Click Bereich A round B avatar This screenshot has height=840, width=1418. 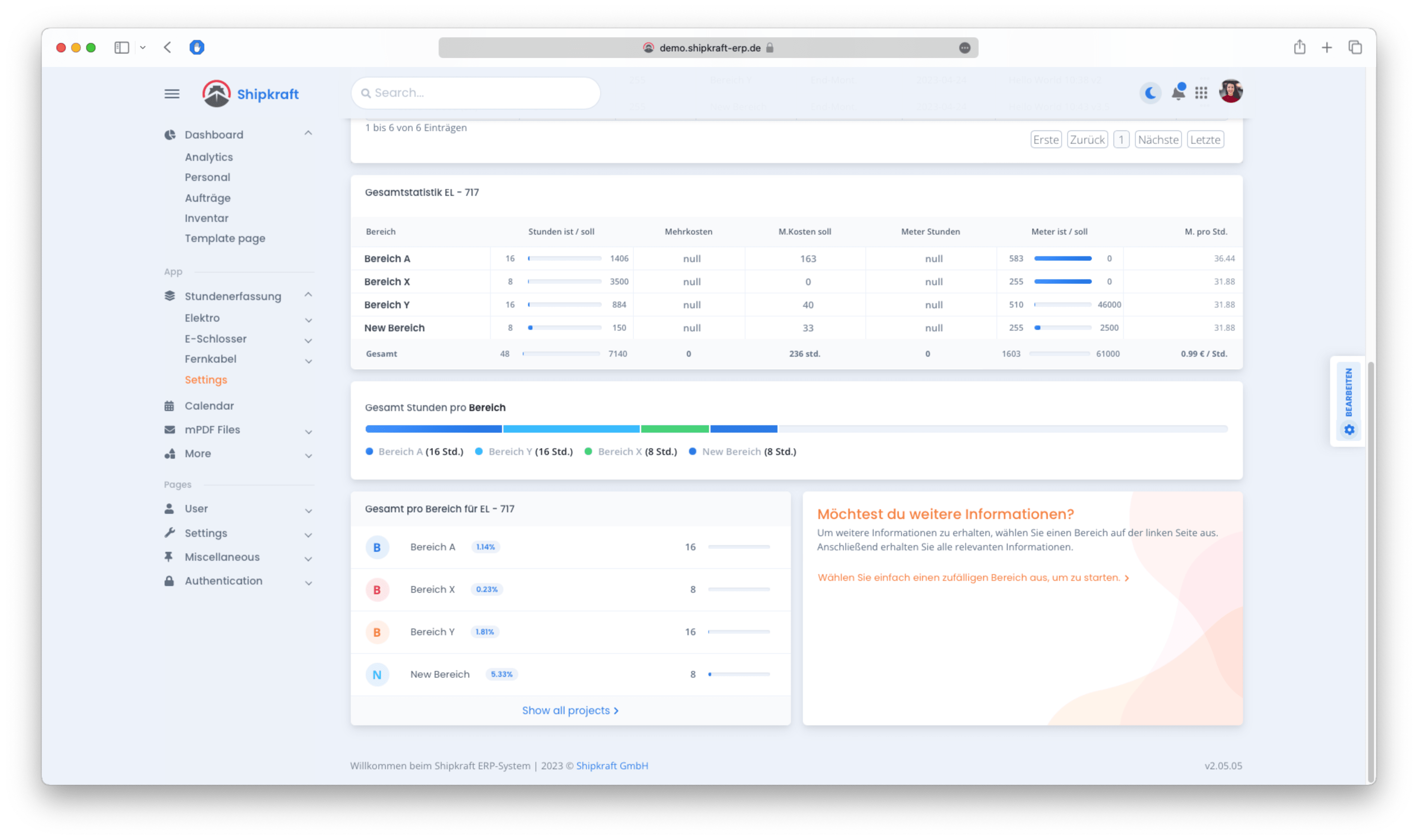pyautogui.click(x=377, y=547)
